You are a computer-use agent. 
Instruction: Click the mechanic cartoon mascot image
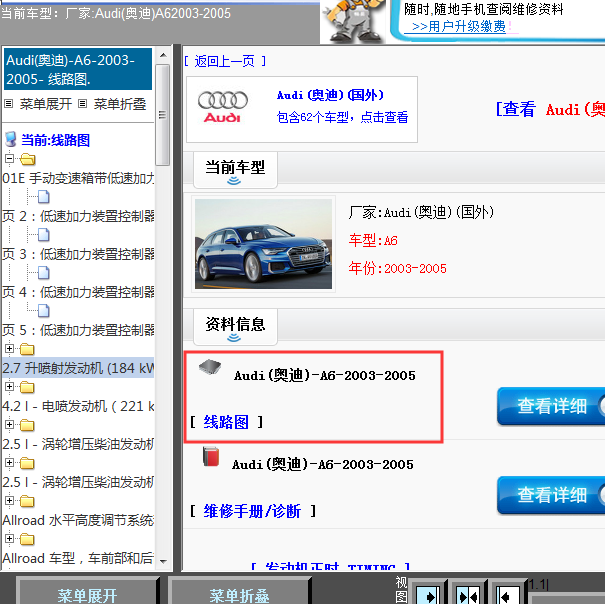[355, 21]
